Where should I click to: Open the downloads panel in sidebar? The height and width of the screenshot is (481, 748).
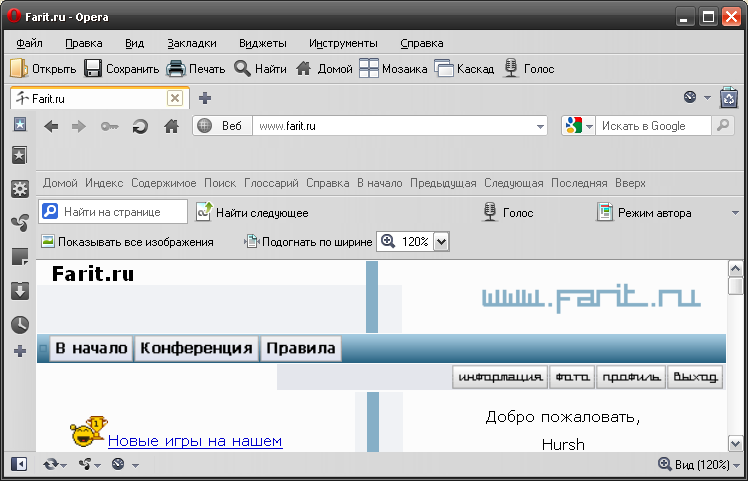pos(20,291)
